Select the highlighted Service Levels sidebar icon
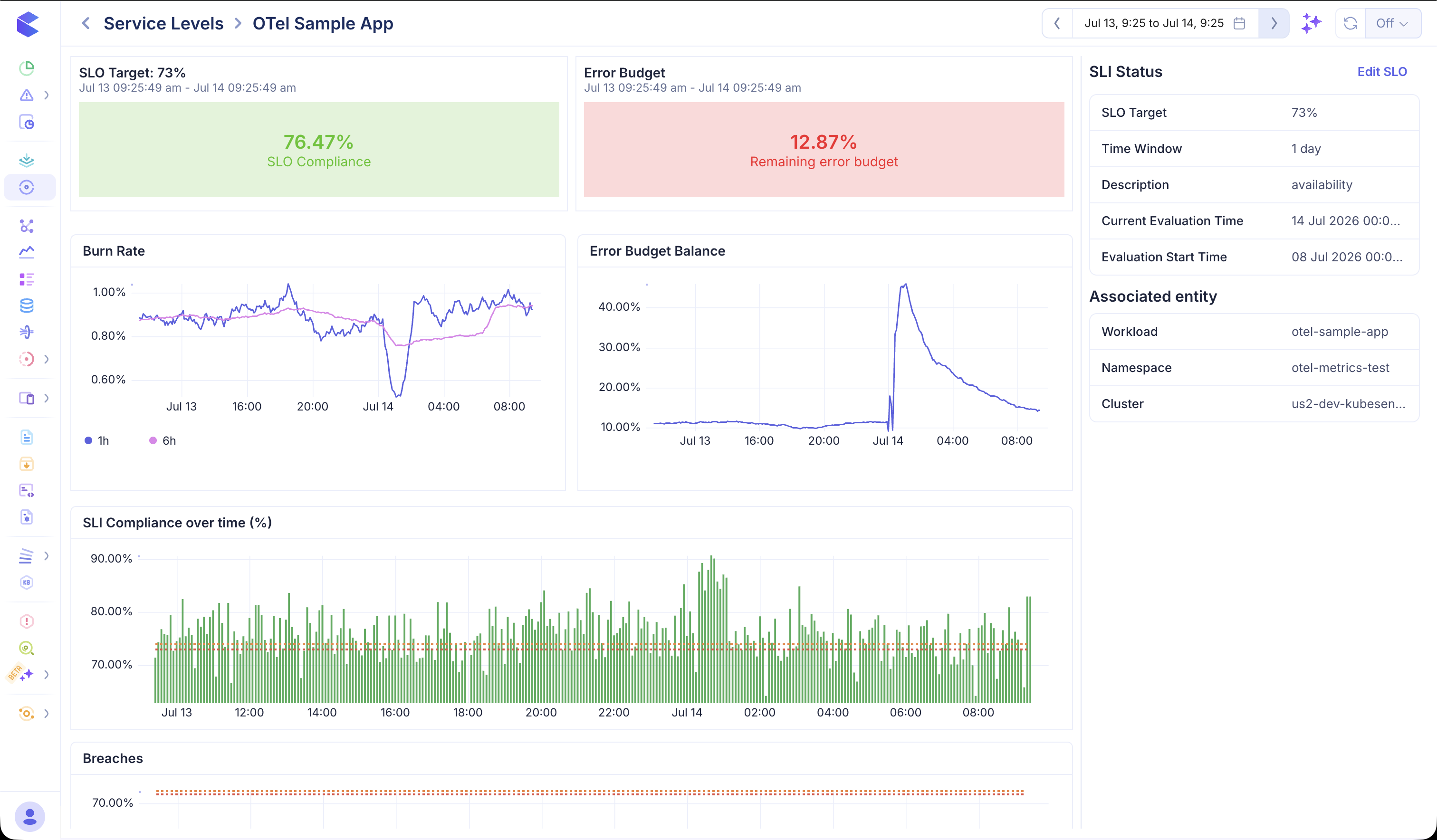Image resolution: width=1437 pixels, height=840 pixels. tap(27, 187)
